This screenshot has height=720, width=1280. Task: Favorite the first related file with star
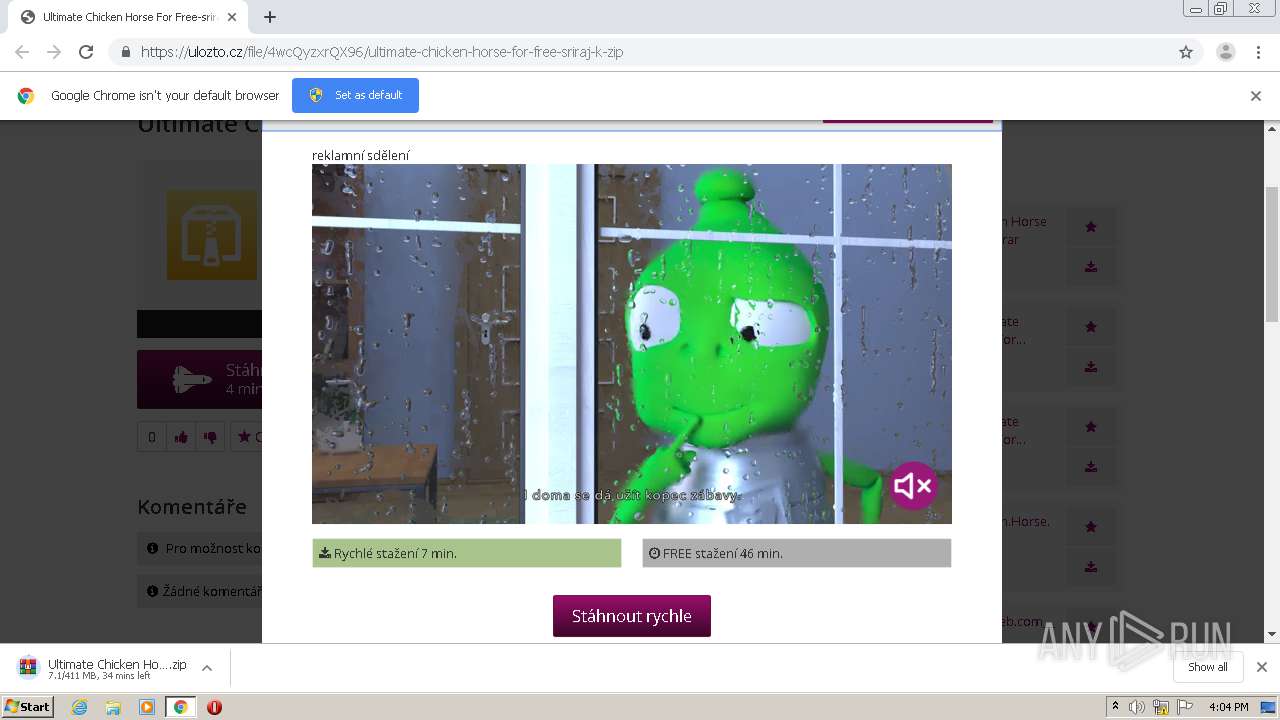tap(1091, 227)
